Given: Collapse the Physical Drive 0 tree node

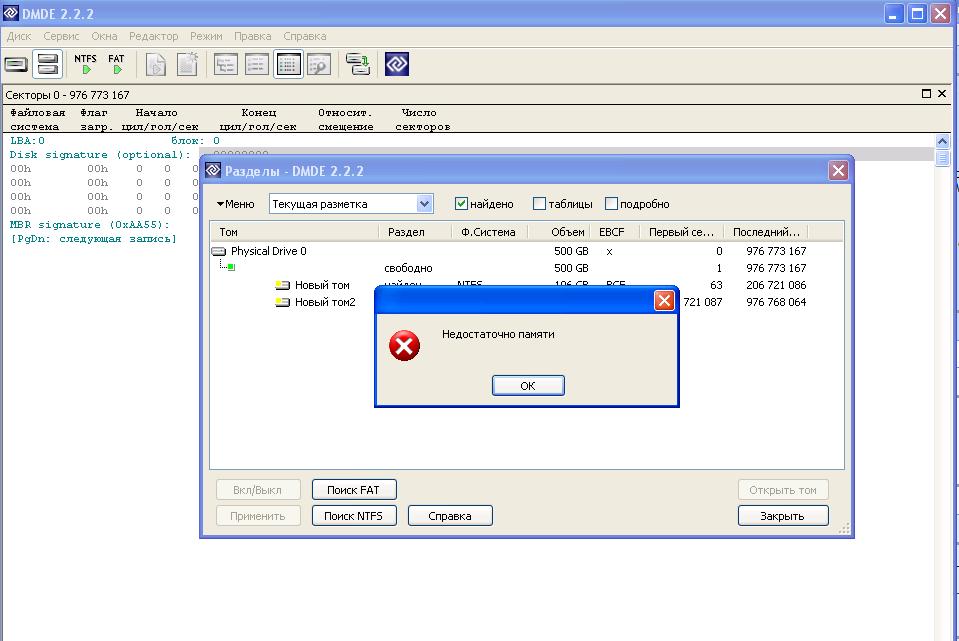Looking at the screenshot, I should click(x=219, y=252).
